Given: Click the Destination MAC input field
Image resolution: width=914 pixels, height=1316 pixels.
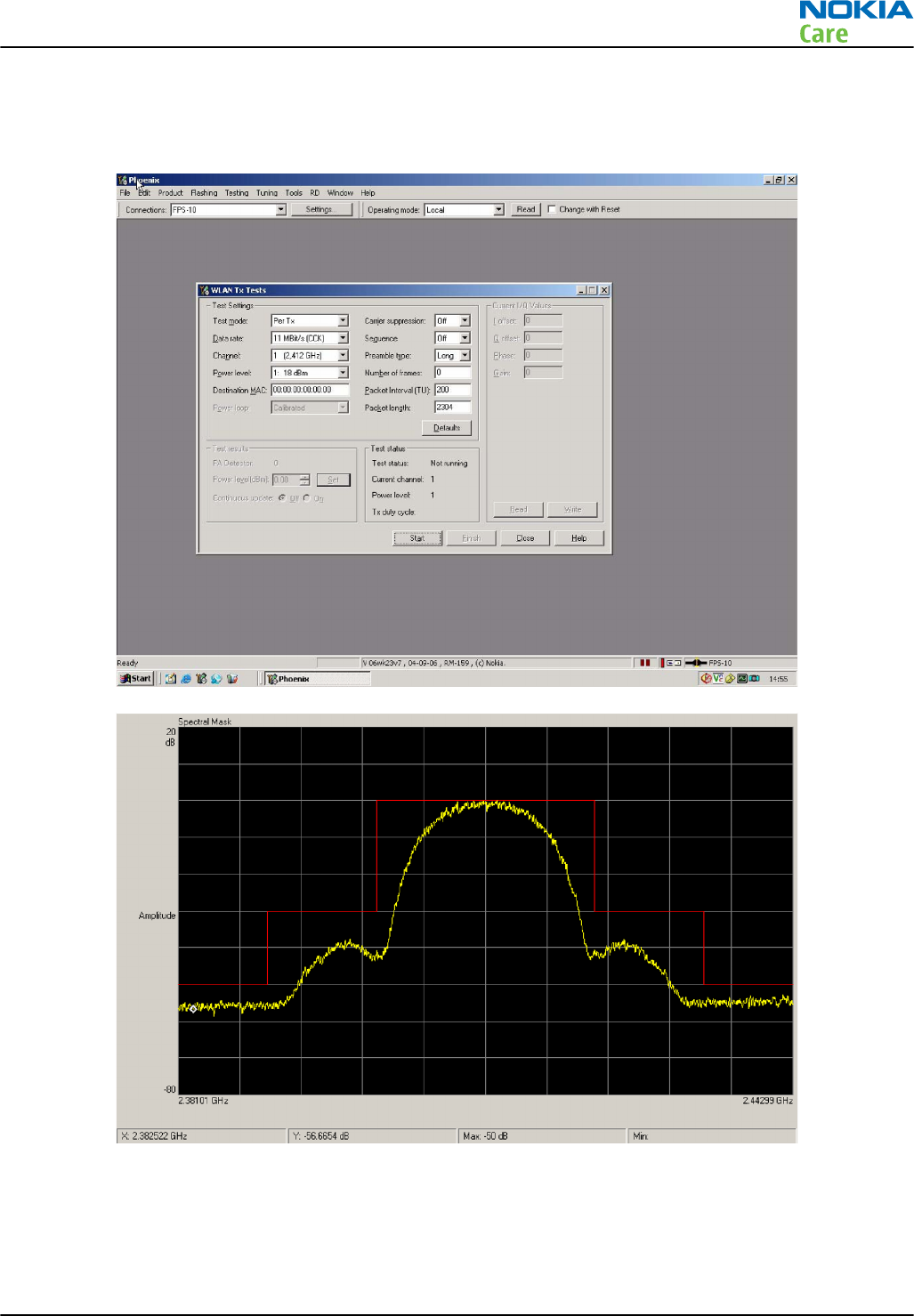Looking at the screenshot, I should coord(310,391).
